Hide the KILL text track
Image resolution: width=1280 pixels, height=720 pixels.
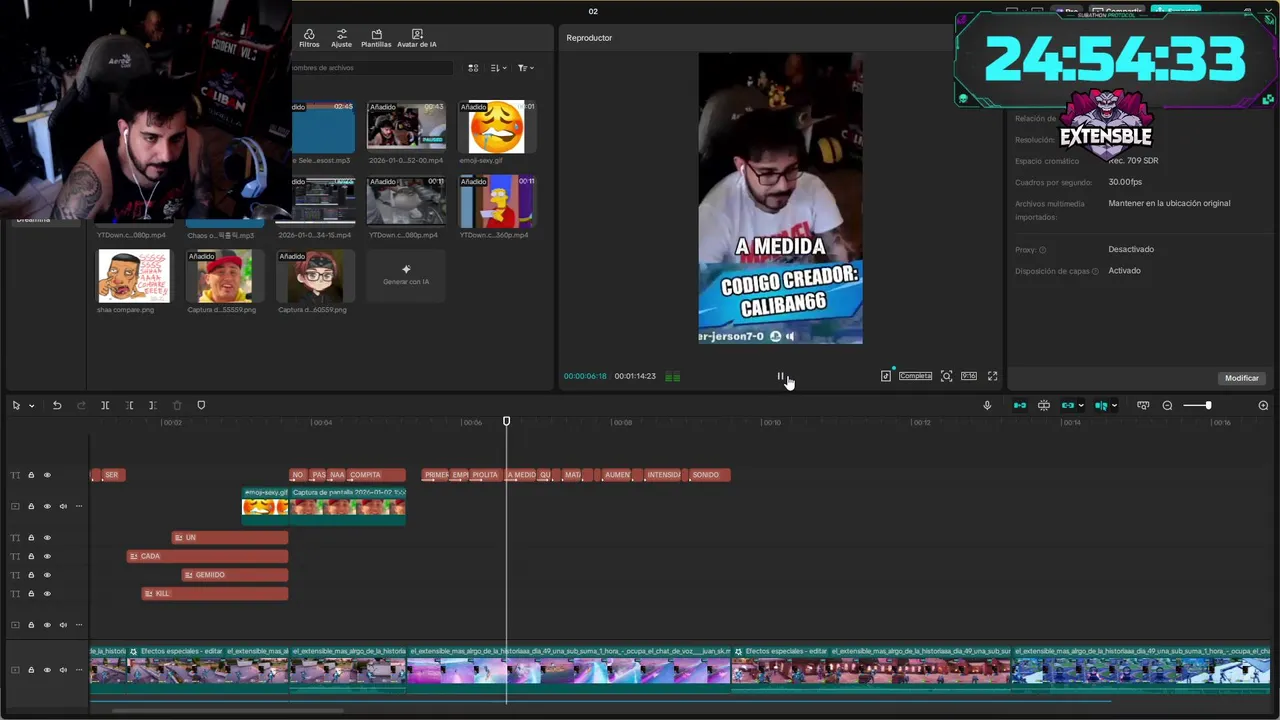point(47,594)
